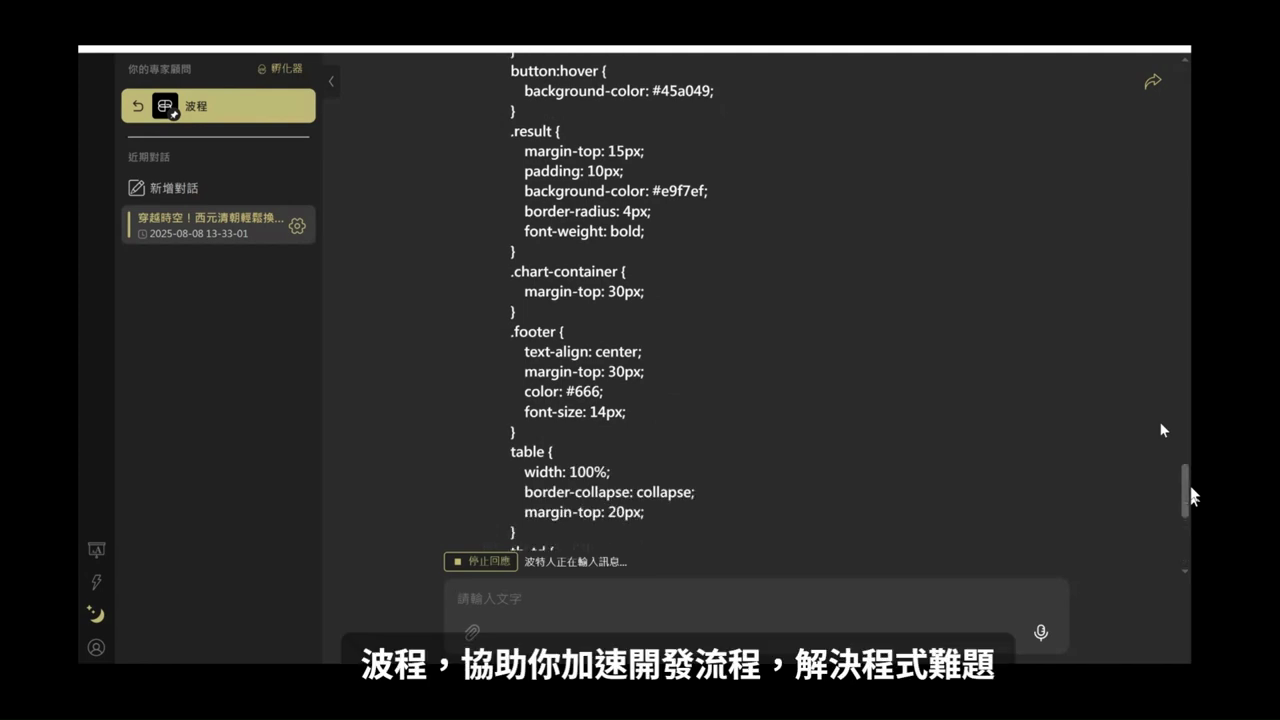Click the code line 'border-collapse: collapse;'
The width and height of the screenshot is (1280, 720).
pyautogui.click(x=609, y=492)
